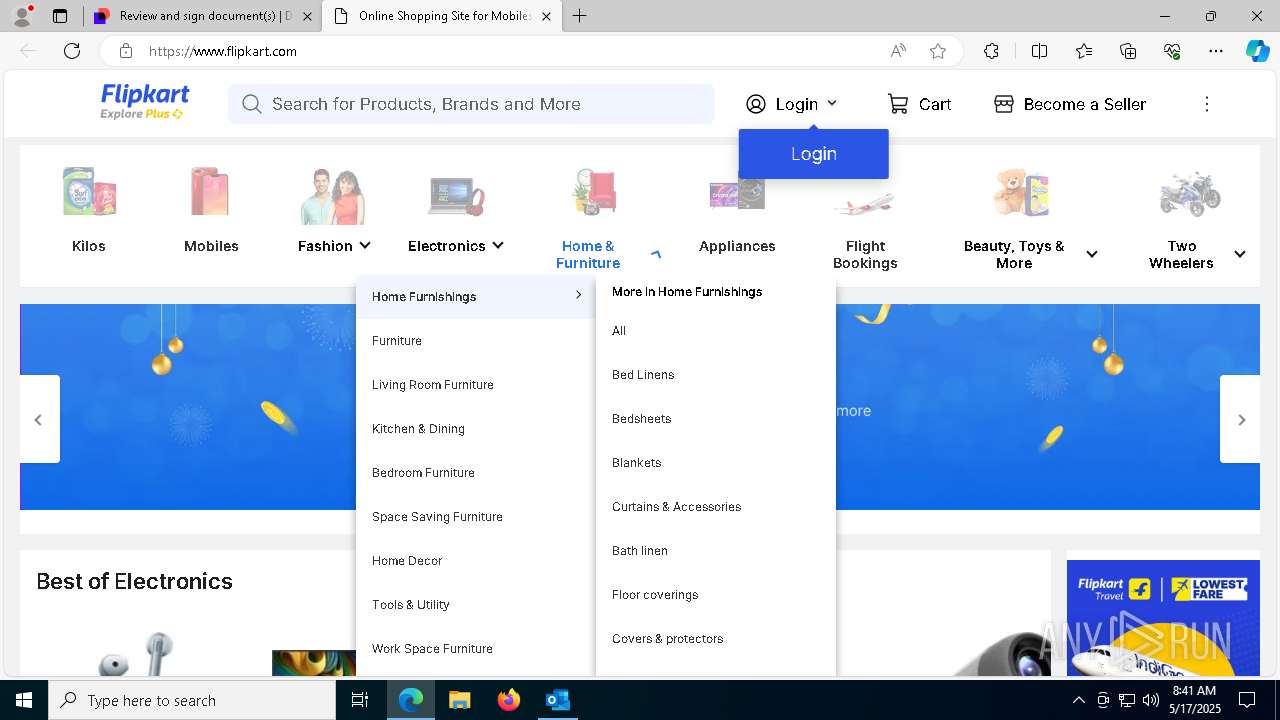The height and width of the screenshot is (720, 1280).
Task: Add this page to favorites star
Action: (x=938, y=51)
